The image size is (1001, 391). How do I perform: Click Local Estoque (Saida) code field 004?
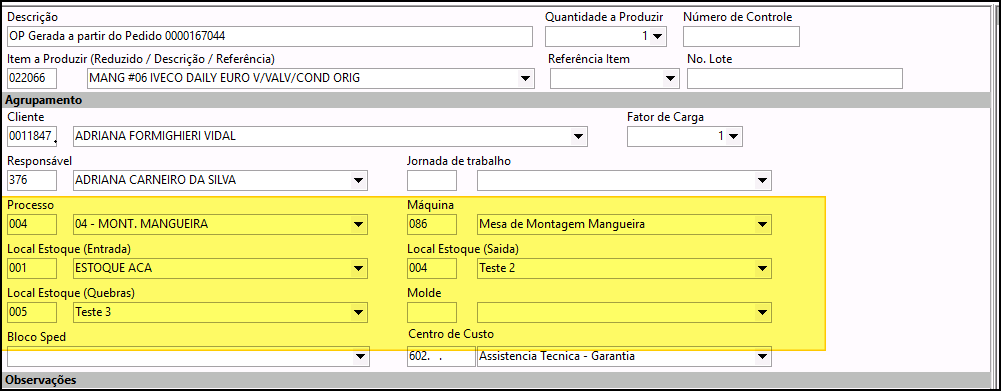(432, 268)
